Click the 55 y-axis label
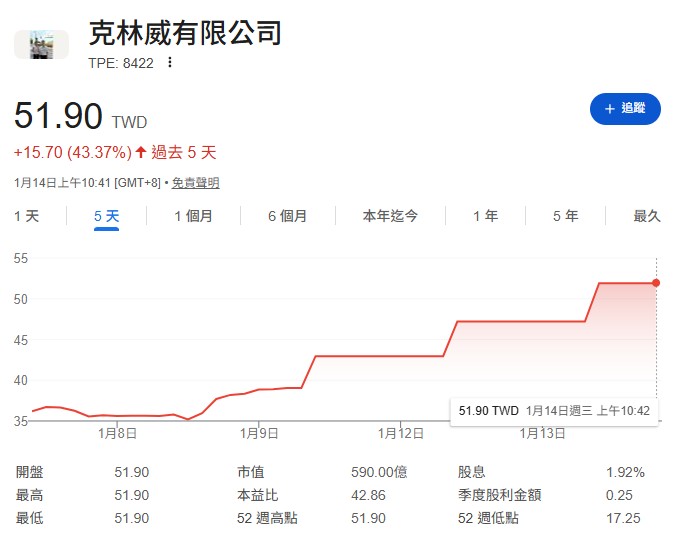Screen dimensions: 675x544 pyautogui.click(x=21, y=258)
